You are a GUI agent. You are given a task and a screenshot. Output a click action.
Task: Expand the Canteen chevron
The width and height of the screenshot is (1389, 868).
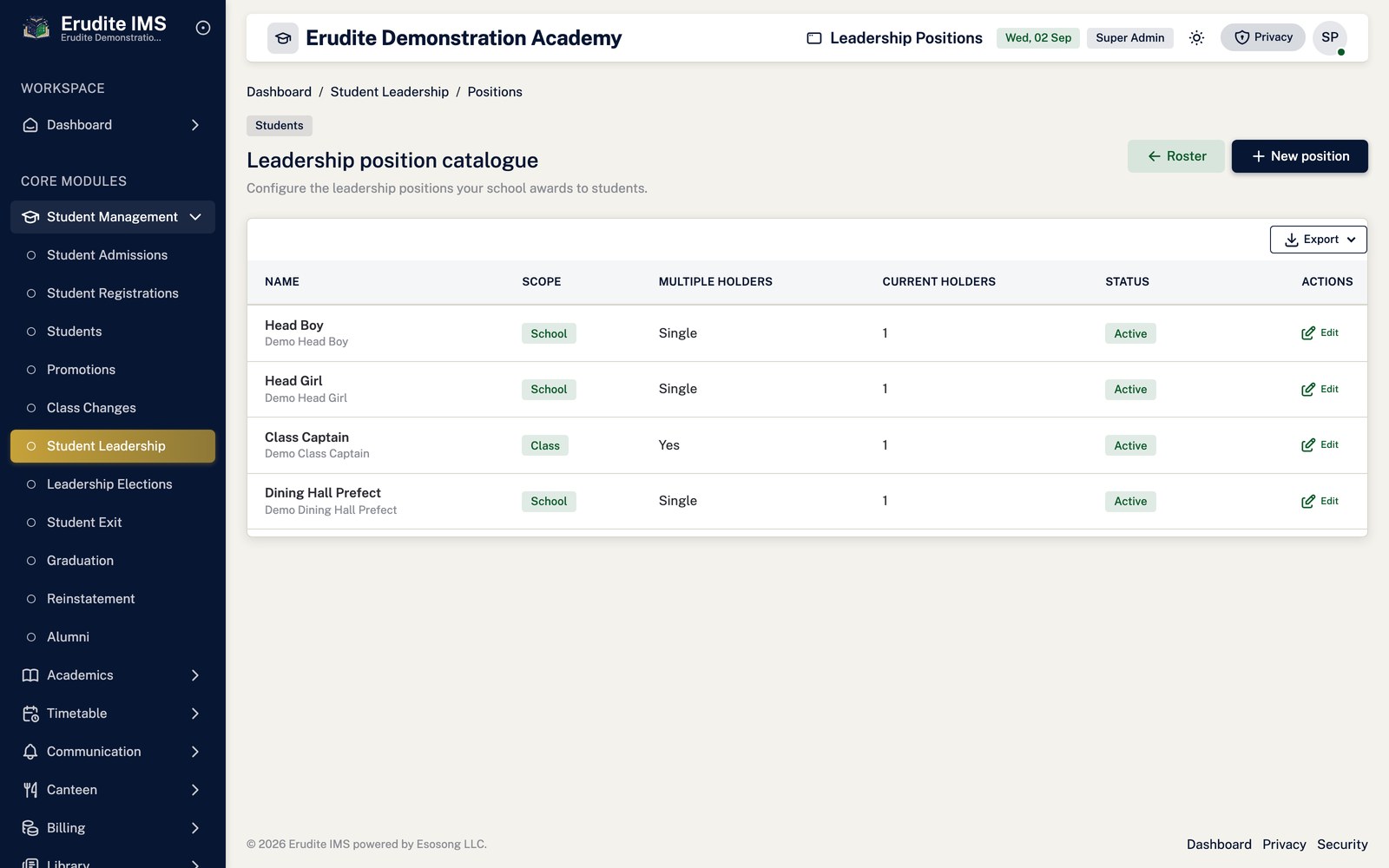tap(195, 790)
